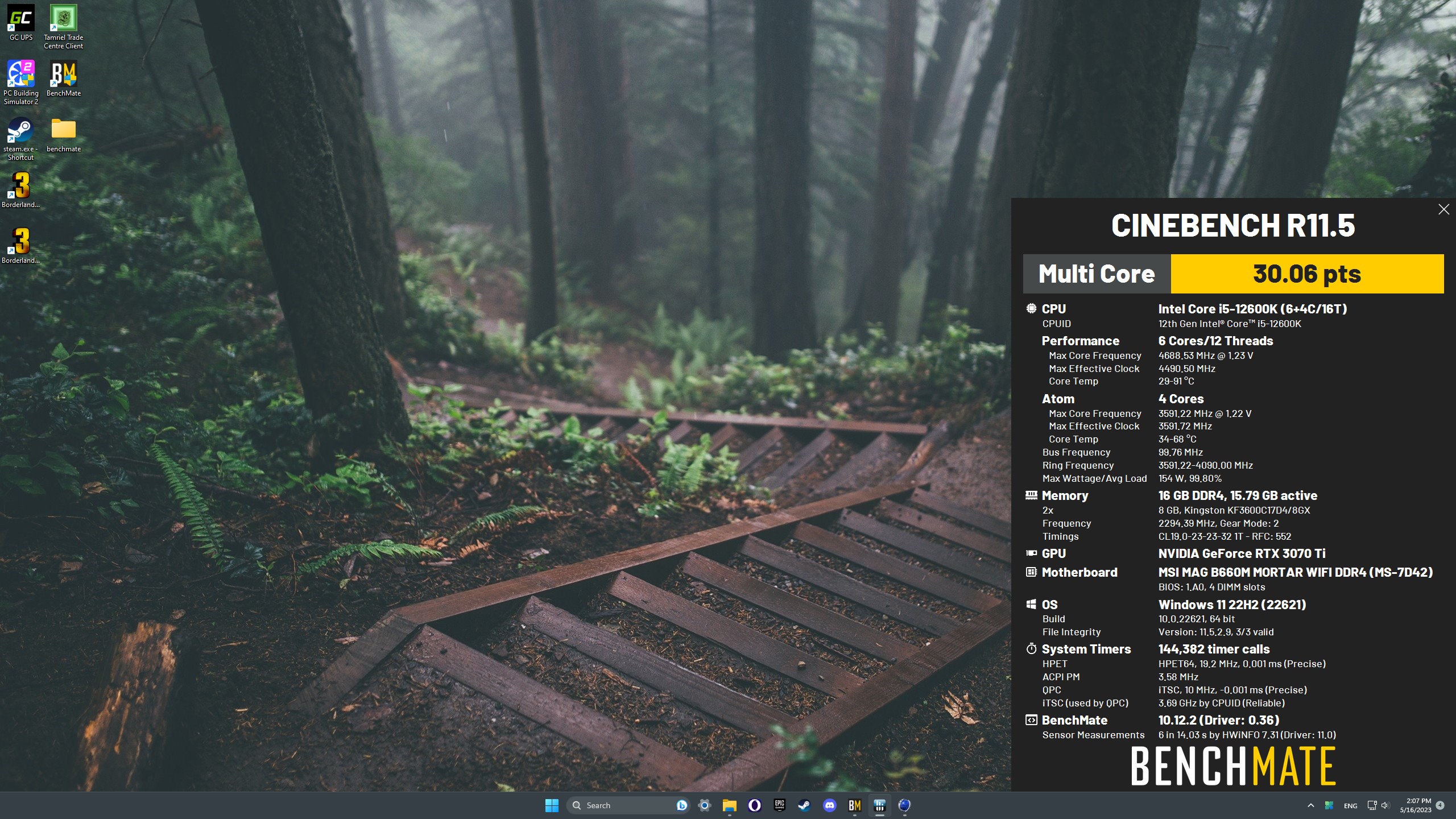
Task: Select the lower Borderlands 3 desktop shortcut
Action: pyautogui.click(x=21, y=245)
